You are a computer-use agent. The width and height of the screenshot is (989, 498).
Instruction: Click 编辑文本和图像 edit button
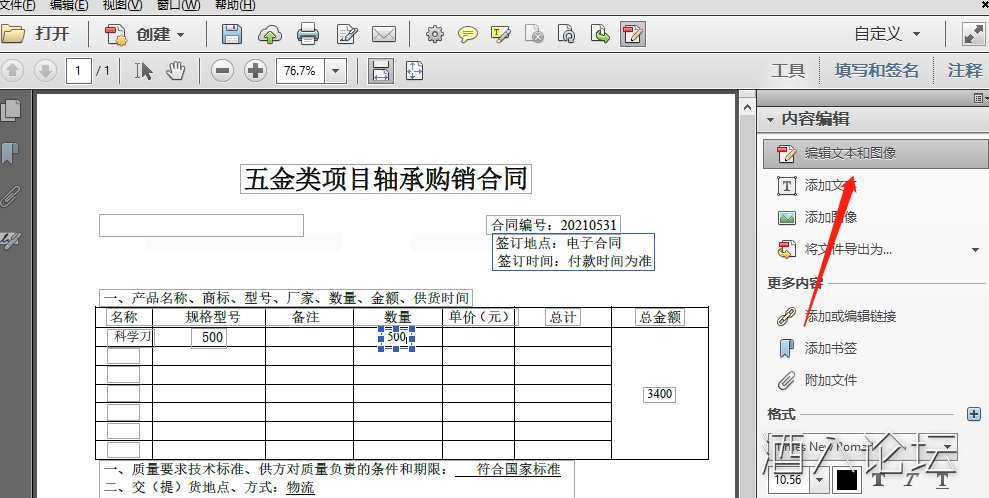[x=850, y=153]
